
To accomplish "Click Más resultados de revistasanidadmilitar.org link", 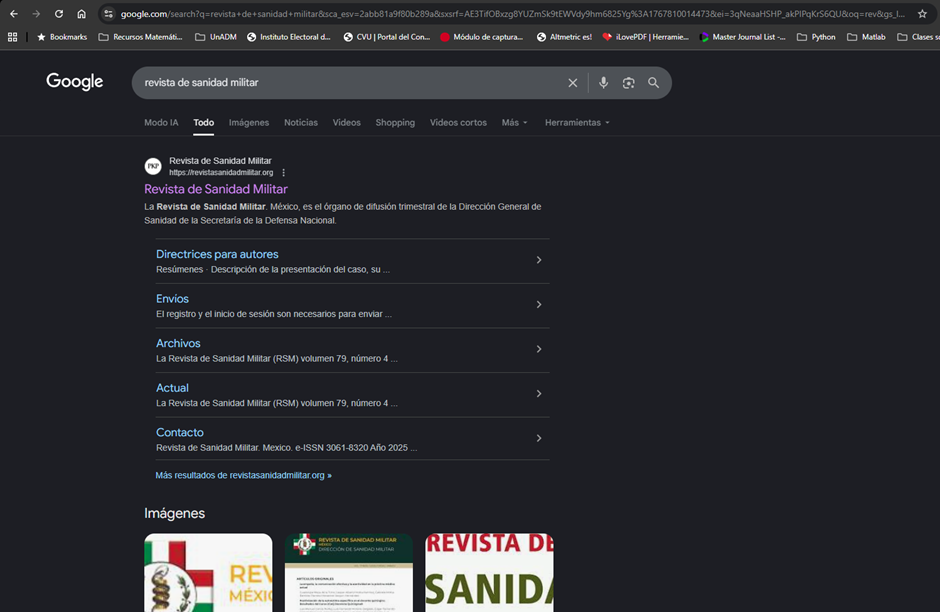I will coord(243,475).
